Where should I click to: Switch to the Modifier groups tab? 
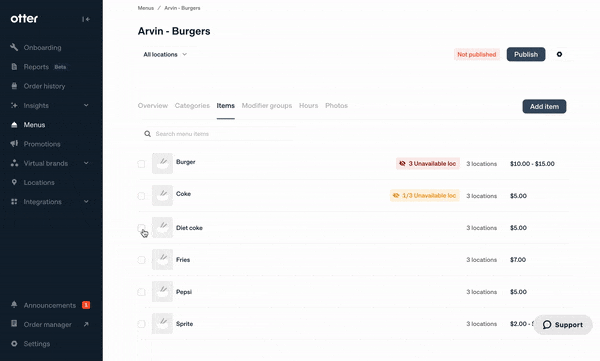click(x=267, y=106)
